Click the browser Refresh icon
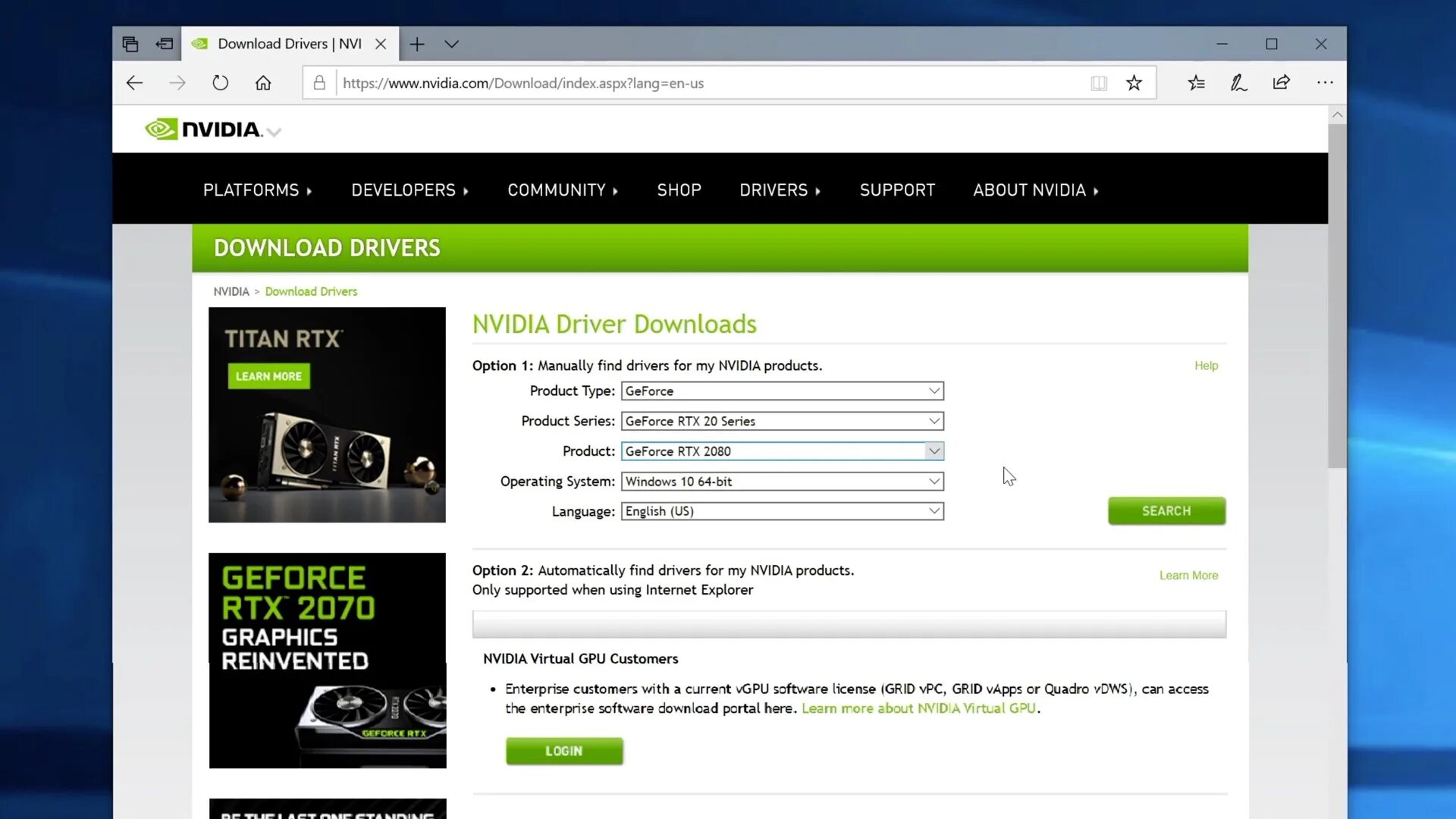1456x819 pixels. [x=220, y=83]
